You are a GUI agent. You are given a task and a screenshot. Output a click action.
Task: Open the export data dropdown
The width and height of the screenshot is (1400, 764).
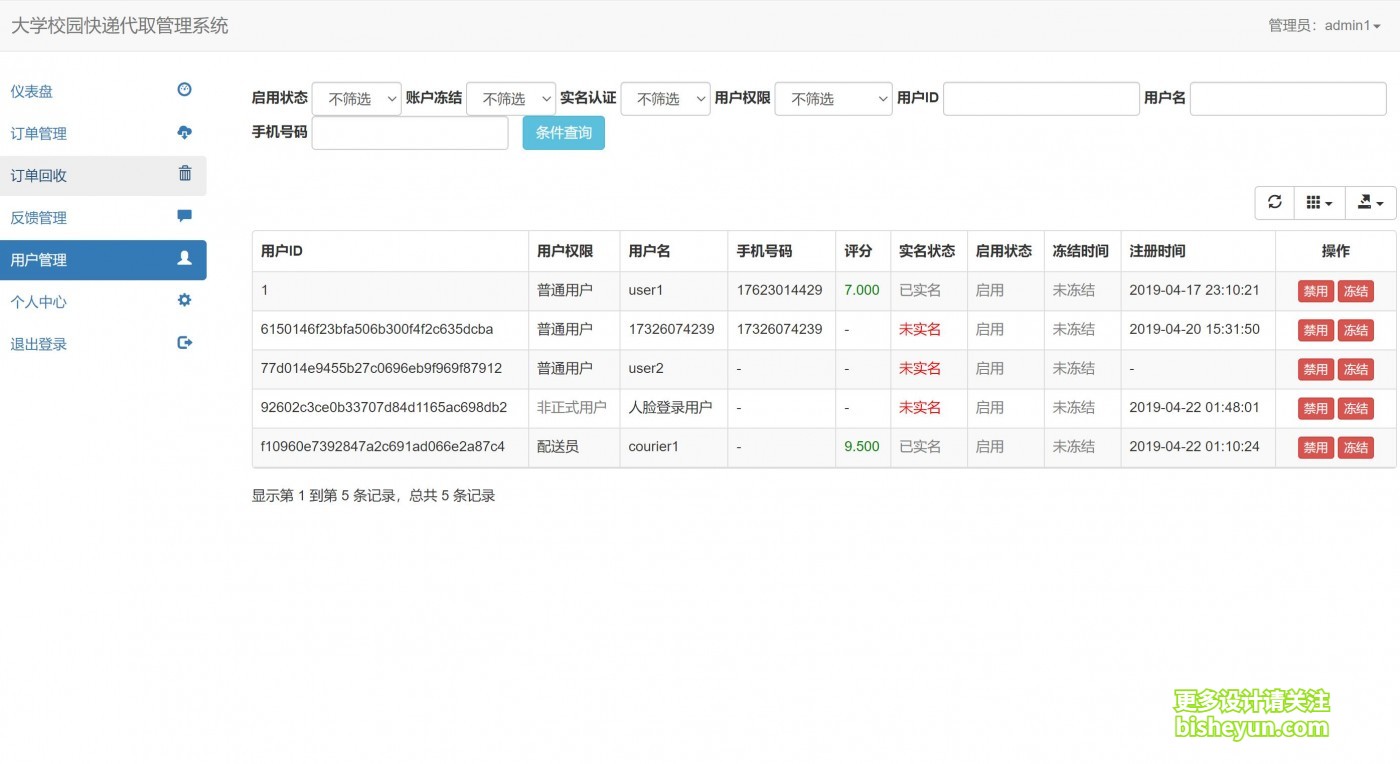1370,203
